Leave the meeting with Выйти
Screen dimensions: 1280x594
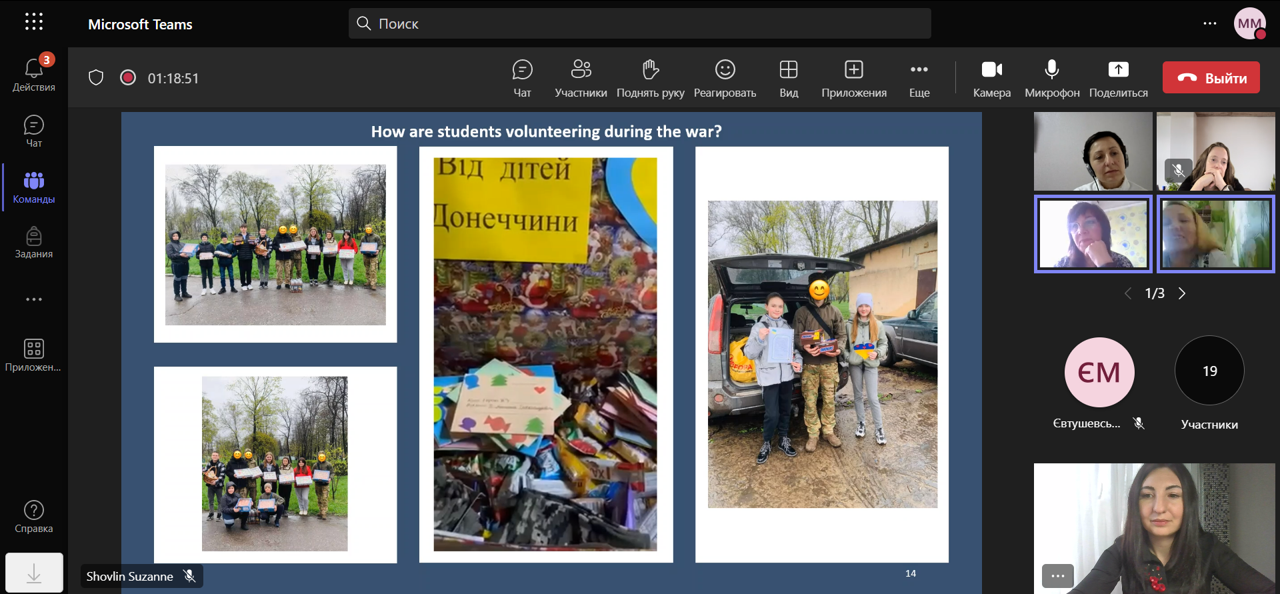tap(1211, 78)
